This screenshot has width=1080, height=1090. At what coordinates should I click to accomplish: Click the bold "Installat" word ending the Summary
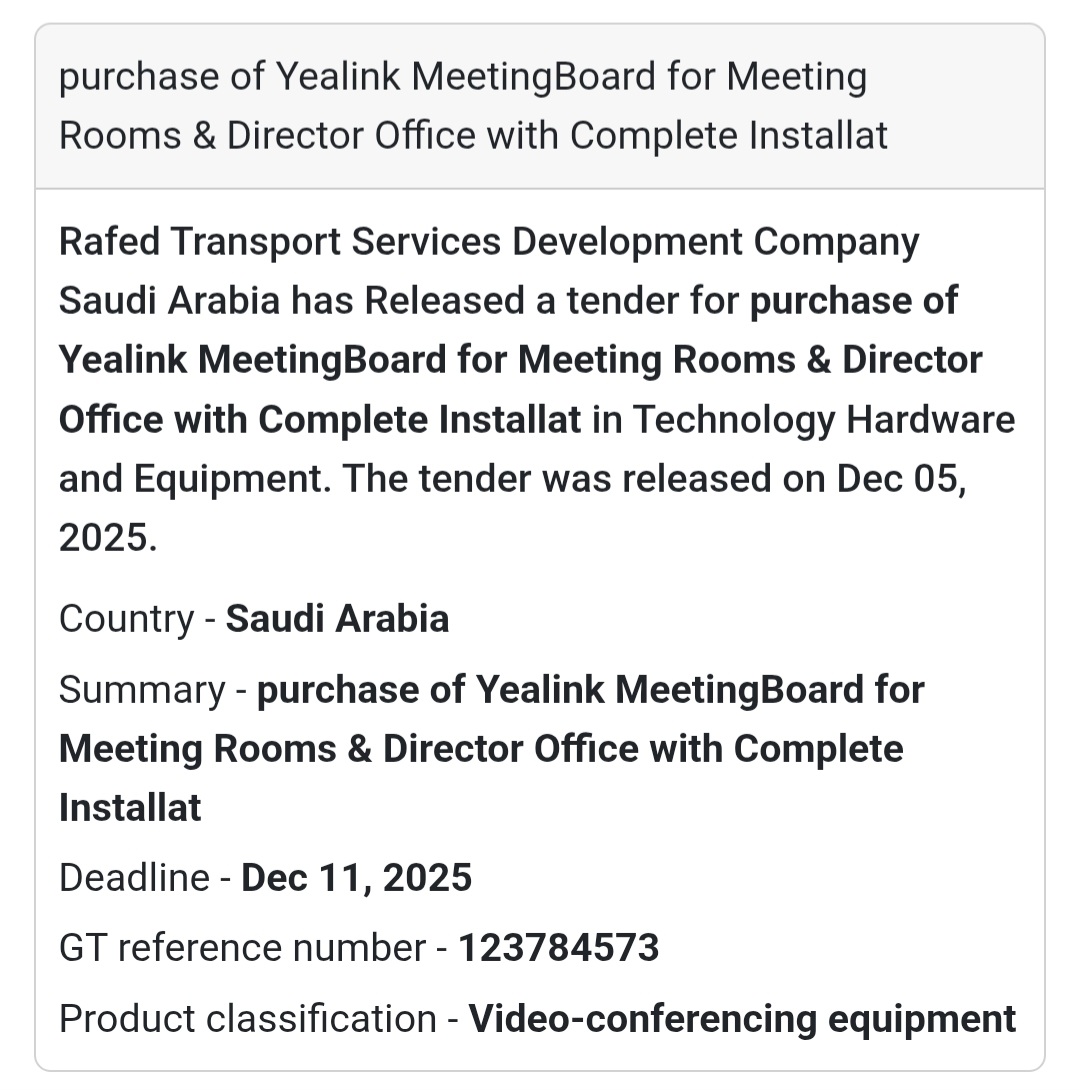click(x=130, y=808)
